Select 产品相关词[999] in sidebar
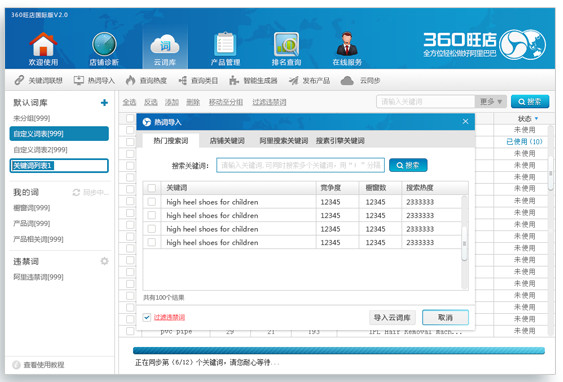The image size is (563, 382). tap(38, 239)
